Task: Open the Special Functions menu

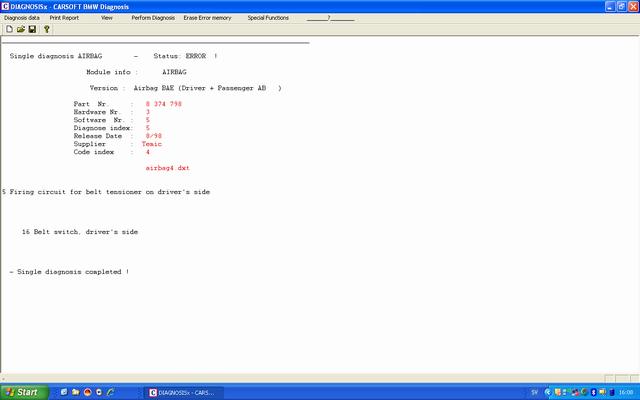Action: coord(269,18)
